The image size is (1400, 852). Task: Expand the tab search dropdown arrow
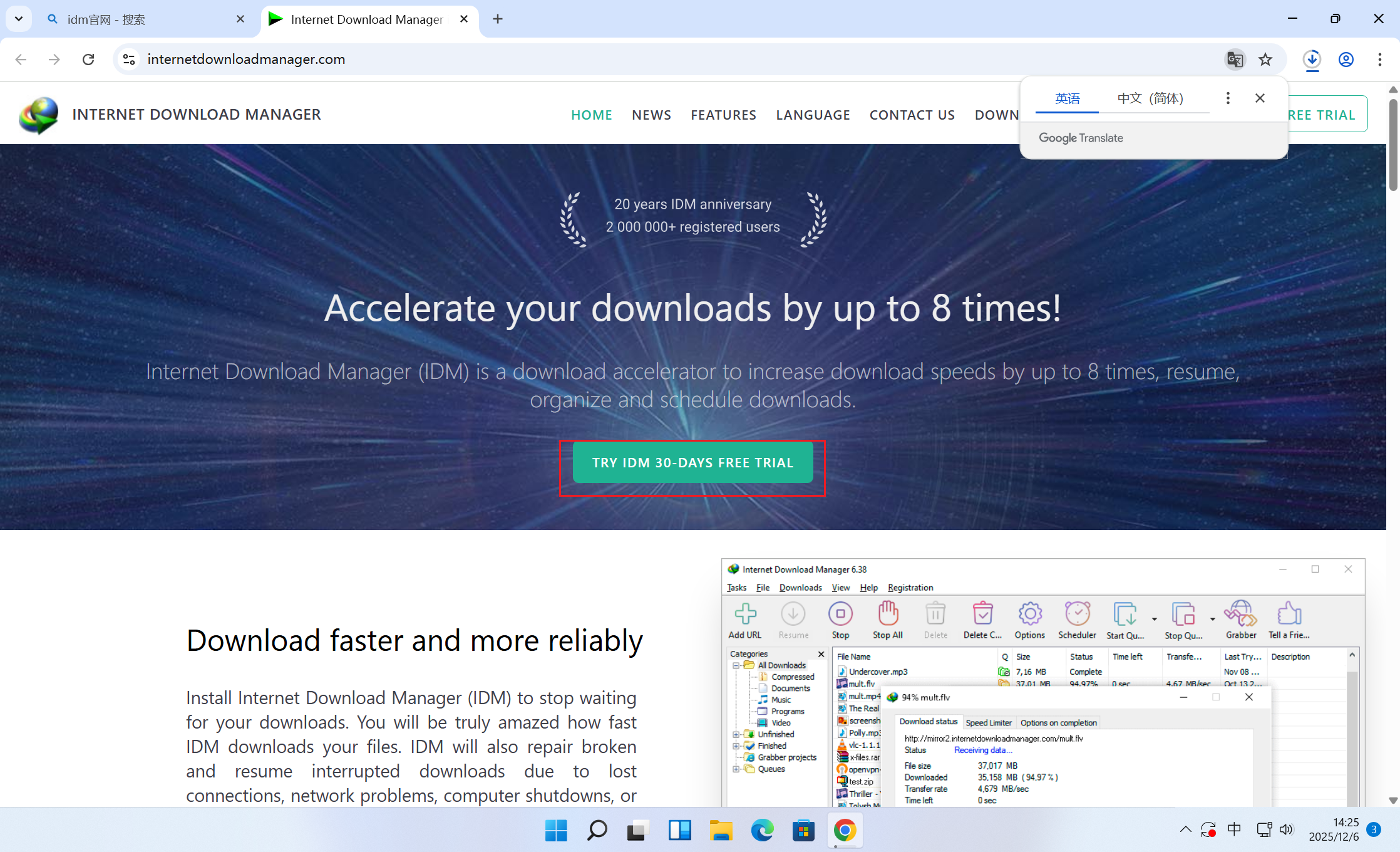click(x=19, y=19)
